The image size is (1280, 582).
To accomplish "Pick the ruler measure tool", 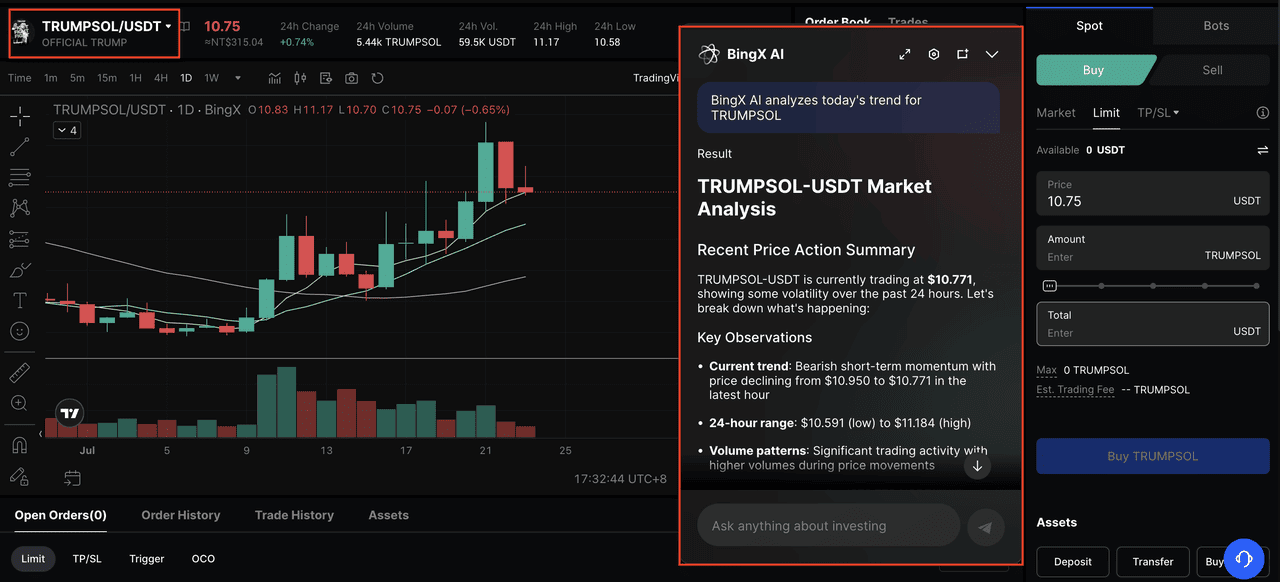I will pos(19,373).
